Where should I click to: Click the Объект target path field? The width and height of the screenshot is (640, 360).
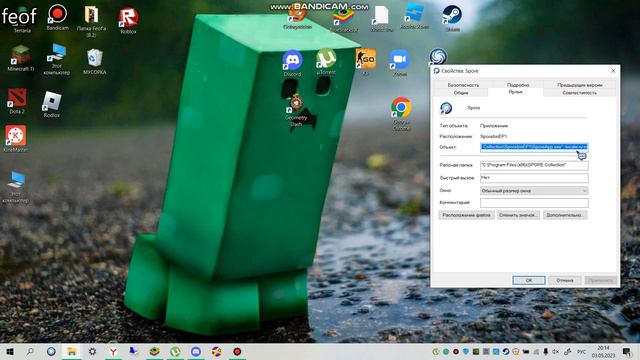pos(534,147)
